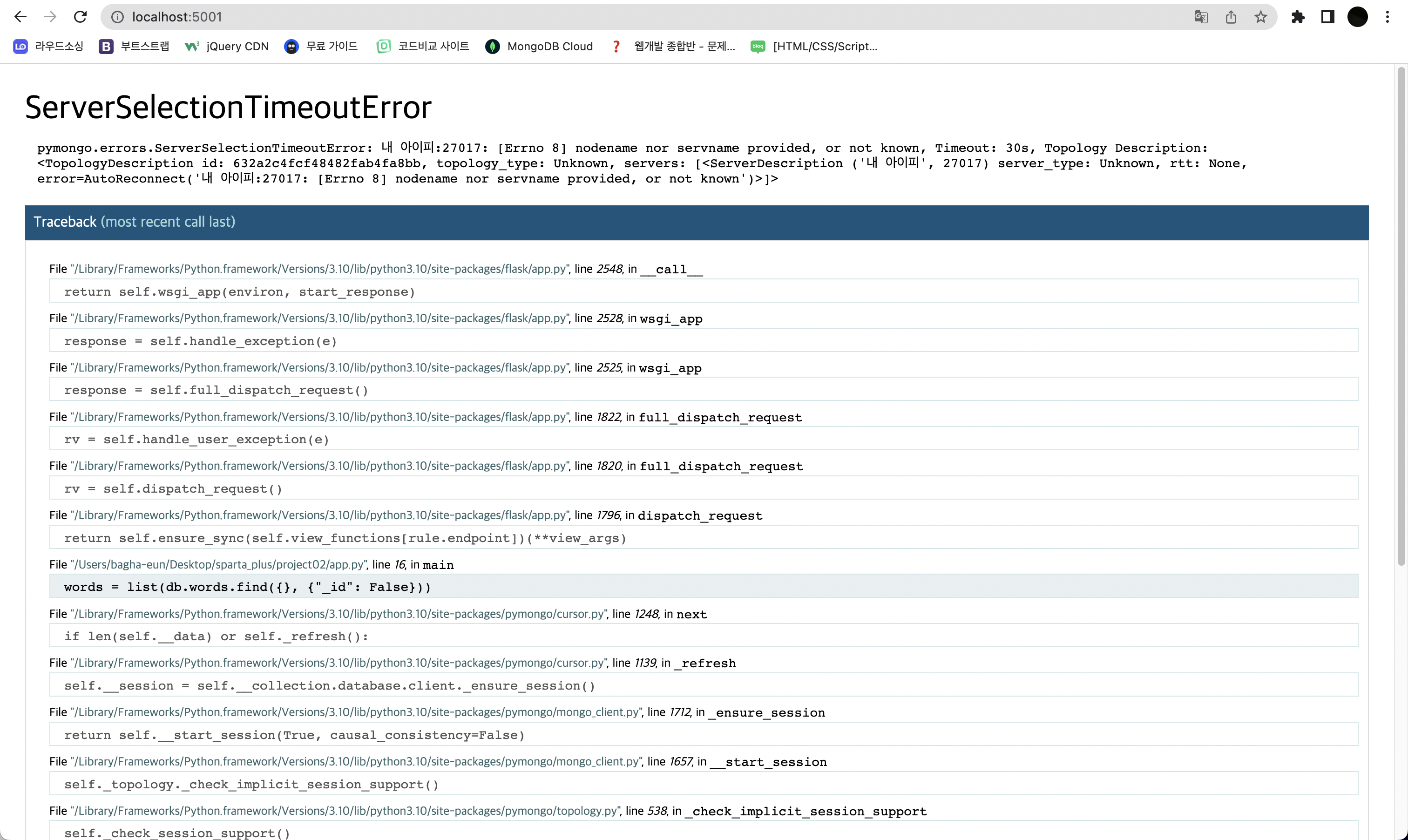
Task: Toggle the browser side panel icon
Action: tap(1327, 17)
